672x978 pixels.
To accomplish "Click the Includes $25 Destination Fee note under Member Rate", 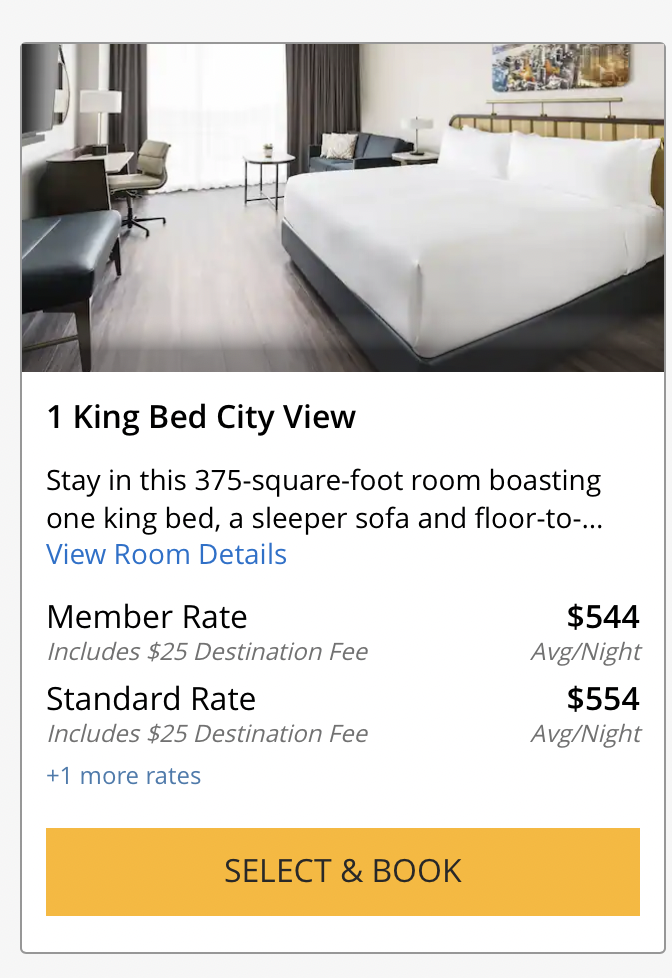I will coord(207,651).
